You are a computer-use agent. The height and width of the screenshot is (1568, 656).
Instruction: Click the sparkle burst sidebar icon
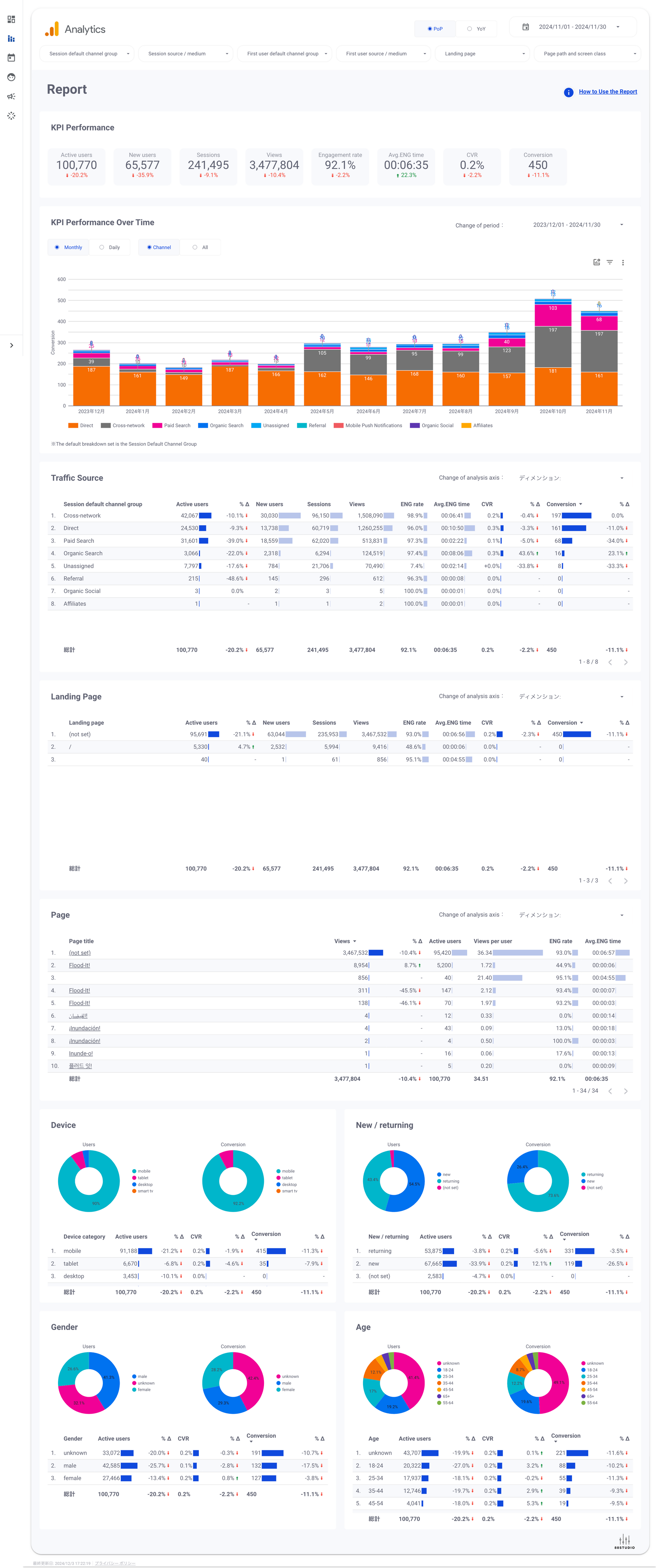point(11,116)
